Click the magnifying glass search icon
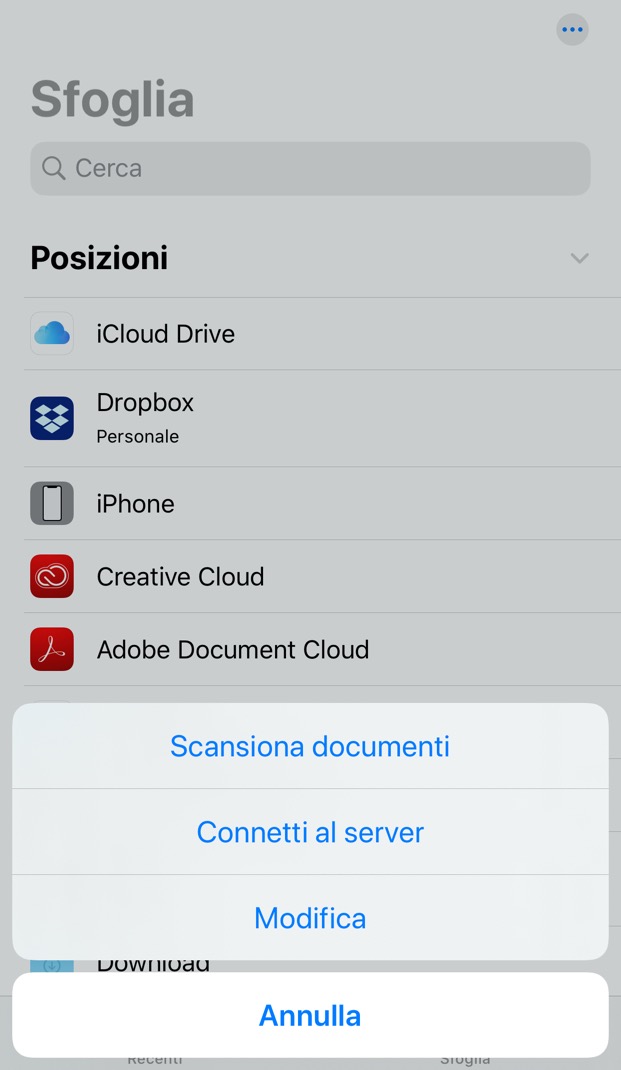Image resolution: width=621 pixels, height=1070 pixels. [54, 168]
